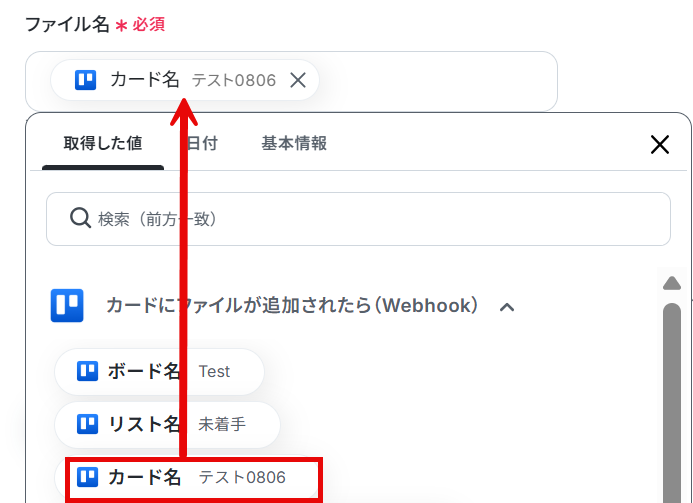The height and width of the screenshot is (503, 693).
Task: Collapse カードにファイルが追加されたら(Webhook) group heading
Action: pos(292,305)
